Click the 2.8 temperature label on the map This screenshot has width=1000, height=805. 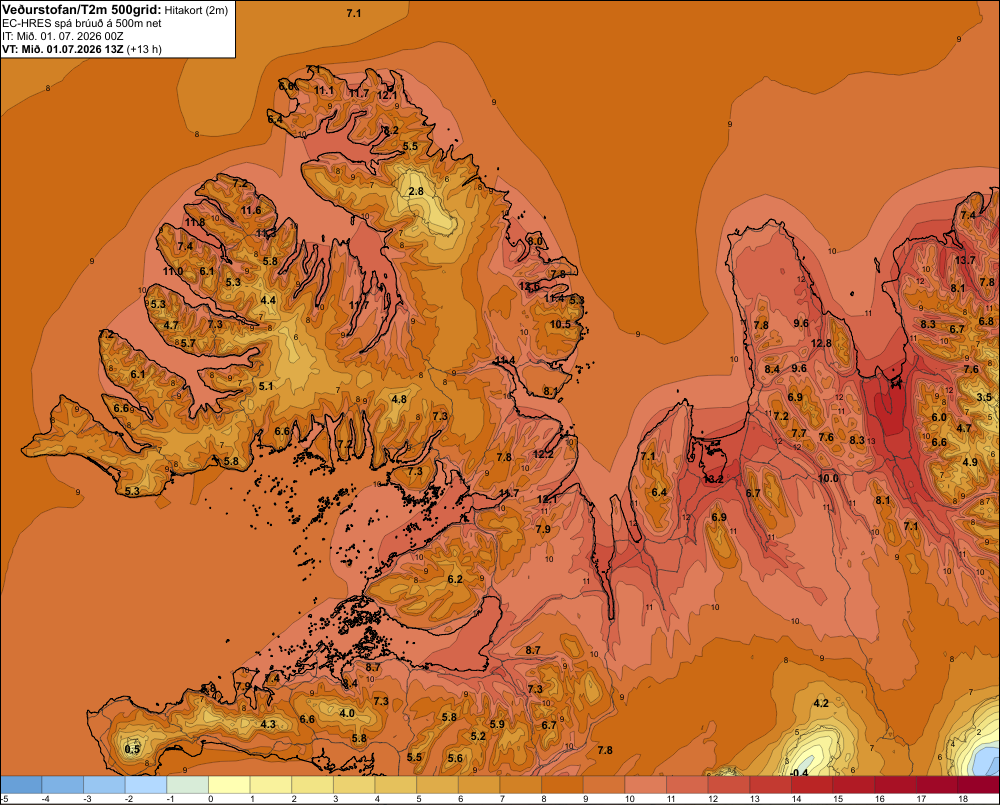click(x=416, y=191)
